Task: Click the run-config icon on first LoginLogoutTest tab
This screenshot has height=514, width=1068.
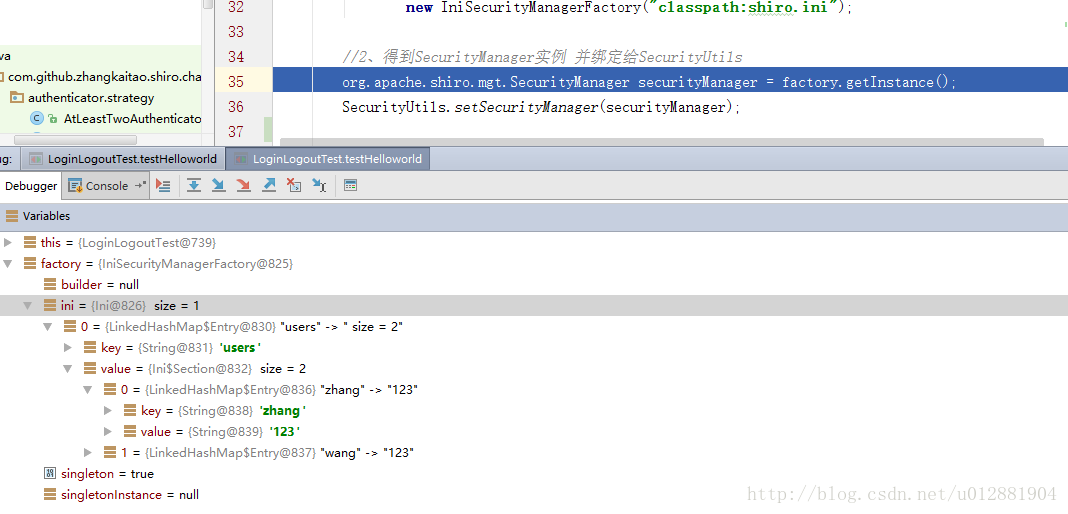Action: (36, 159)
